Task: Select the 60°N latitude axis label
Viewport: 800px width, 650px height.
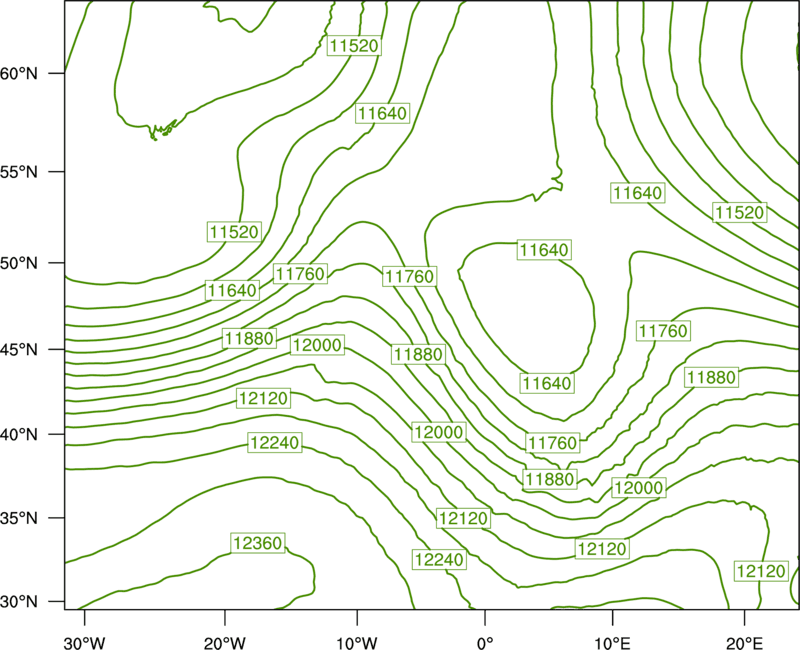Action: [19, 73]
